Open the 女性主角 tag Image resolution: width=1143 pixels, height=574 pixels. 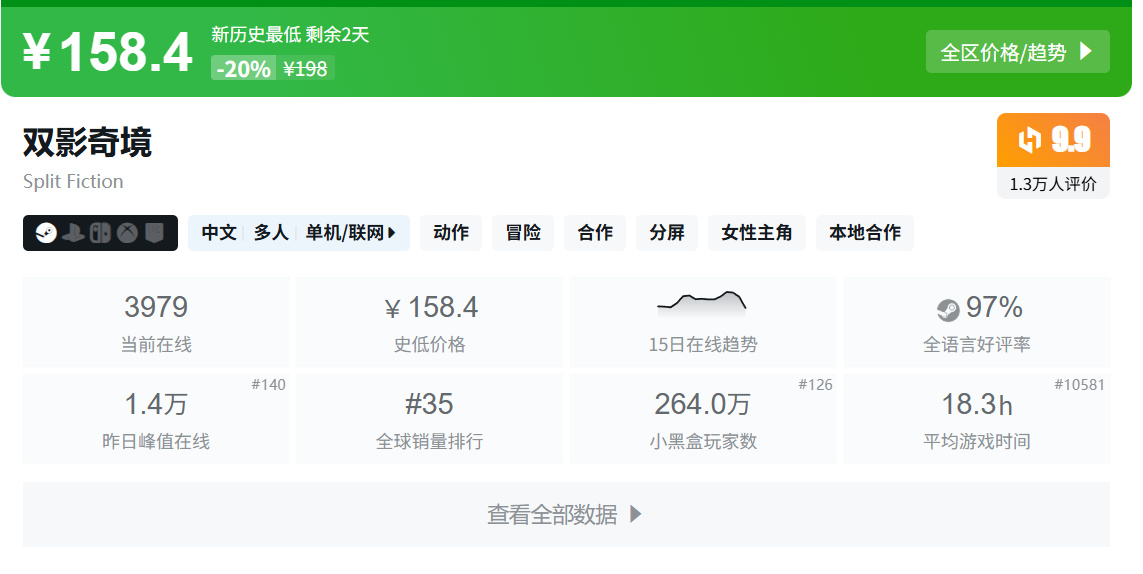tap(757, 233)
